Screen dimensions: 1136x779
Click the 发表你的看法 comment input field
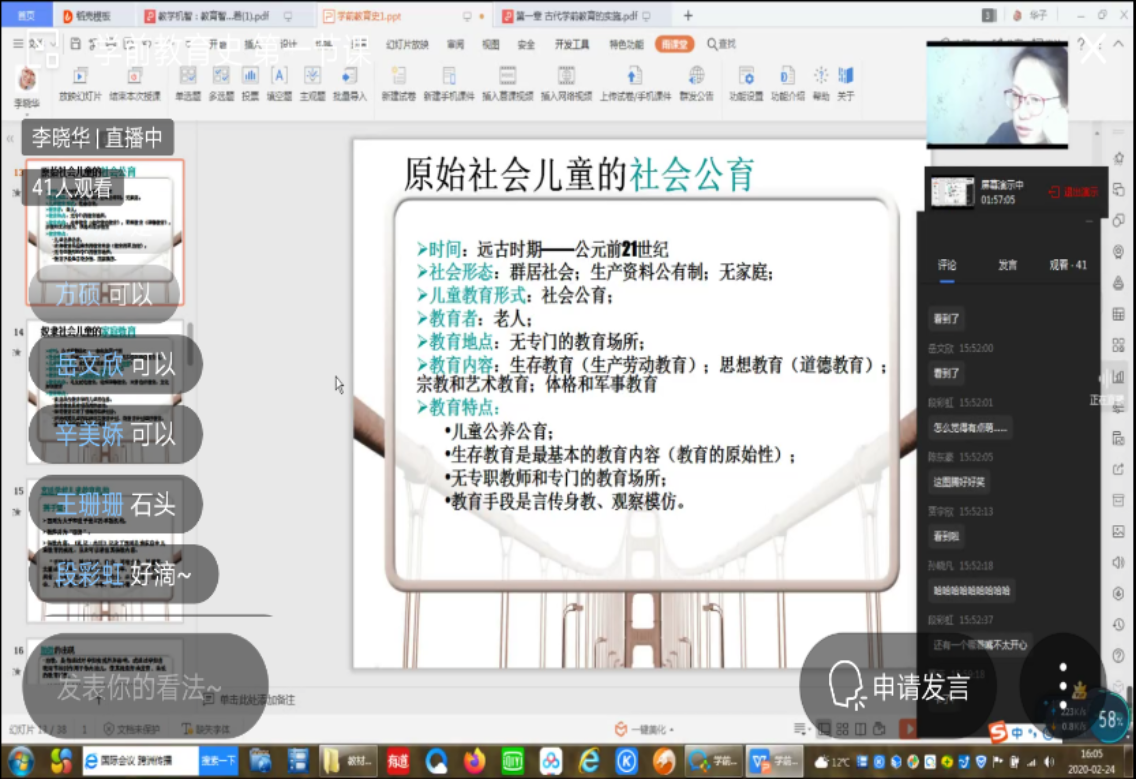[x=140, y=687]
